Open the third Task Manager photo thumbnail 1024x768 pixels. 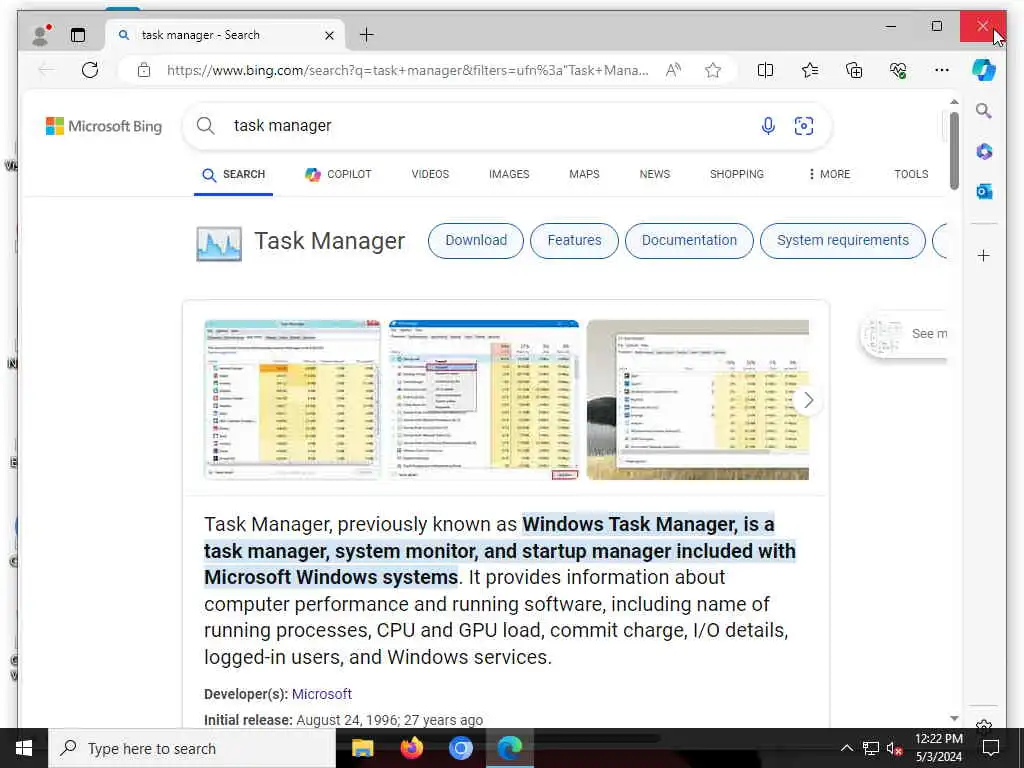click(697, 400)
